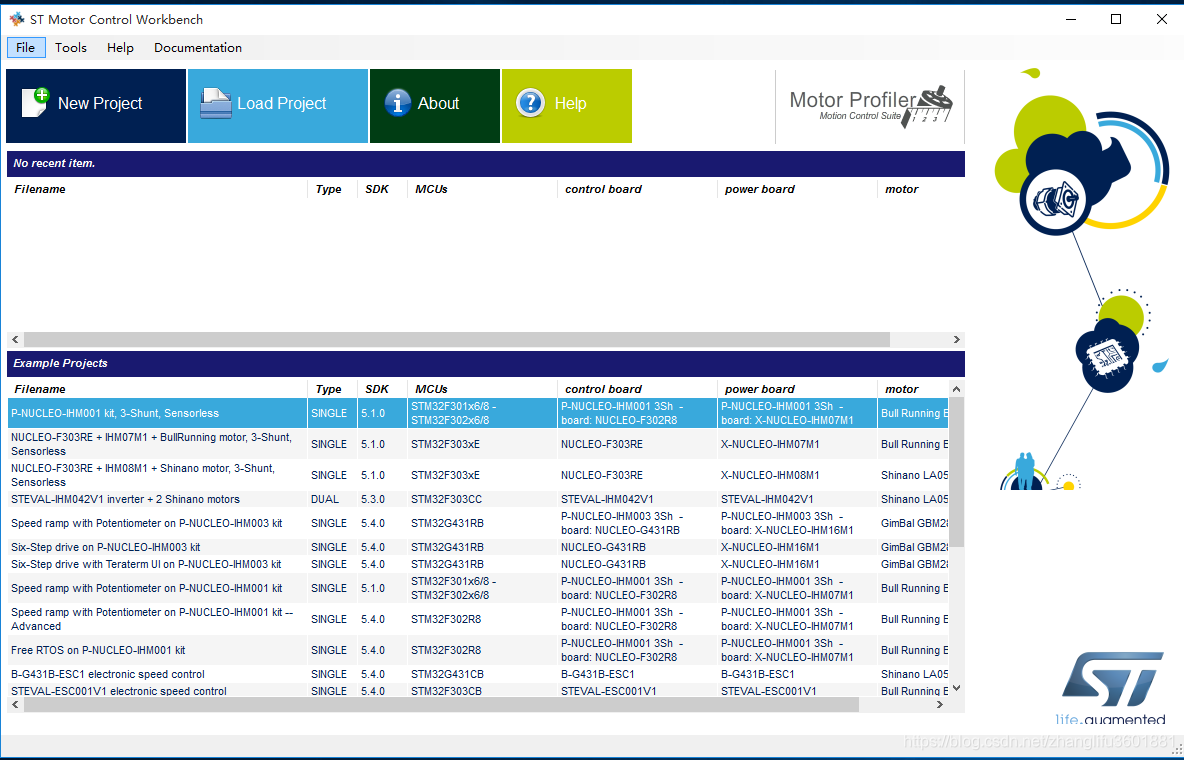Select 'B-G431B-ESC1 electronic speed control' example

(477, 674)
